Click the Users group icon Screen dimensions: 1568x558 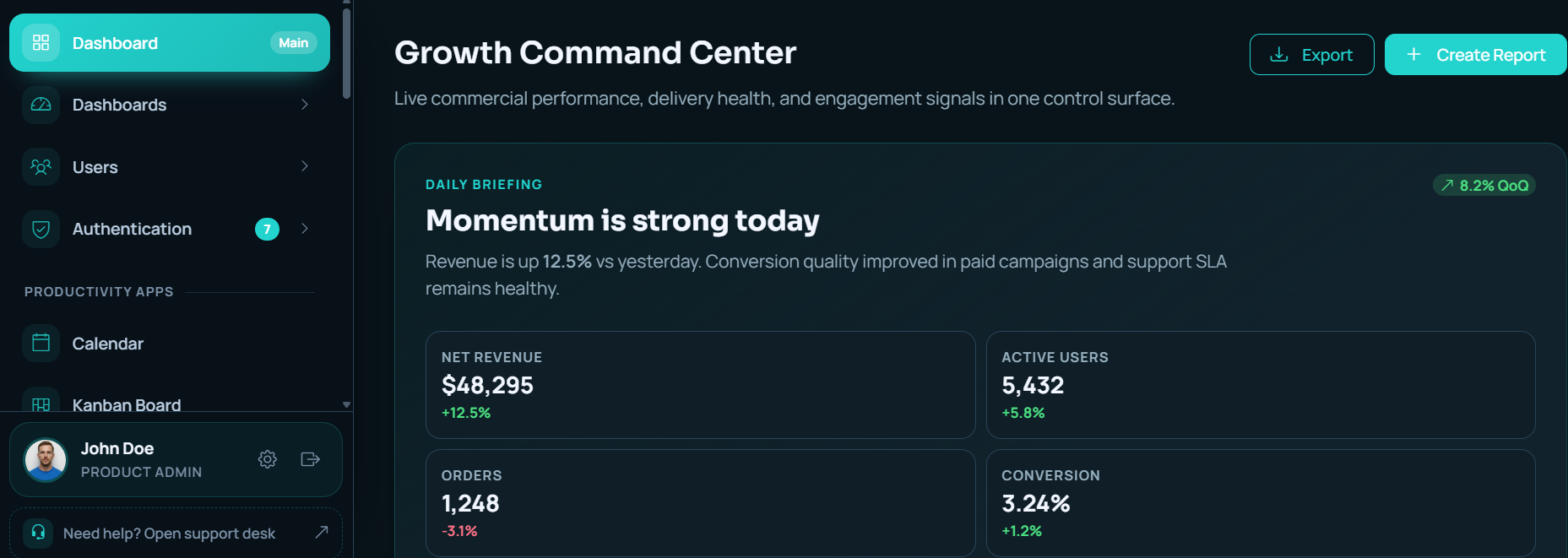[41, 167]
